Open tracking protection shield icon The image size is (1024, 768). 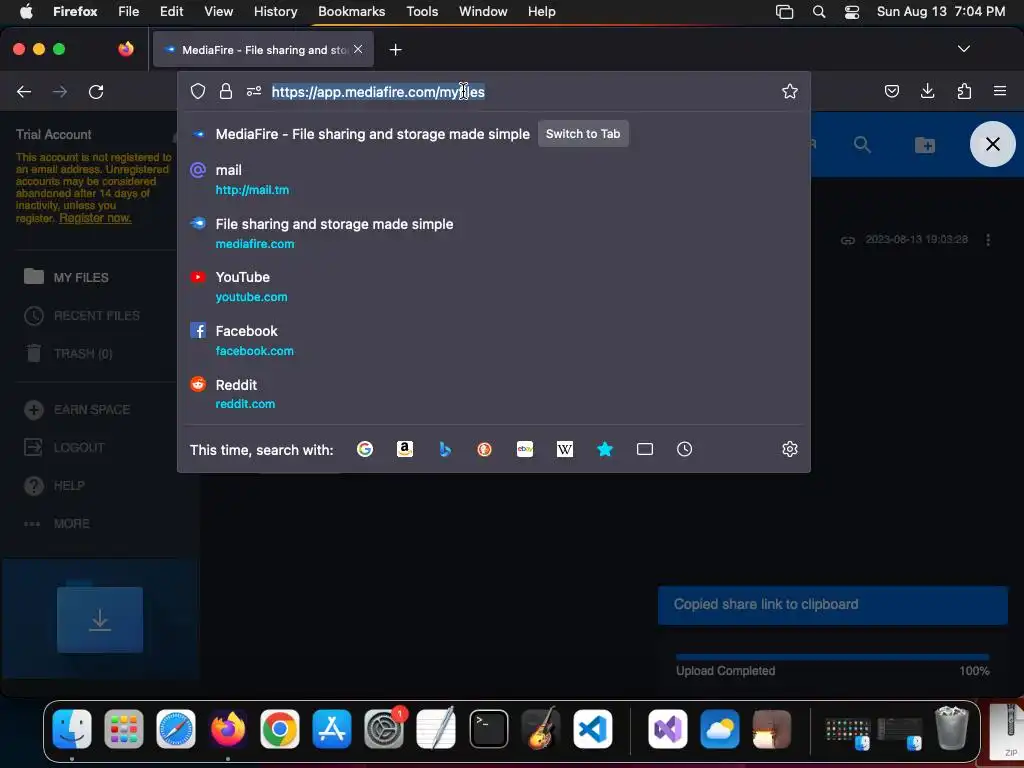pyautogui.click(x=198, y=91)
